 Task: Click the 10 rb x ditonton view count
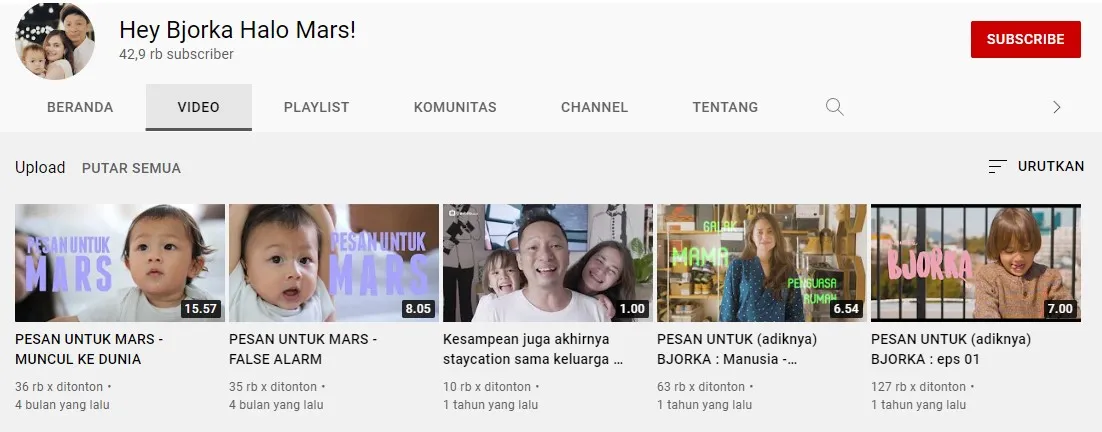point(487,387)
